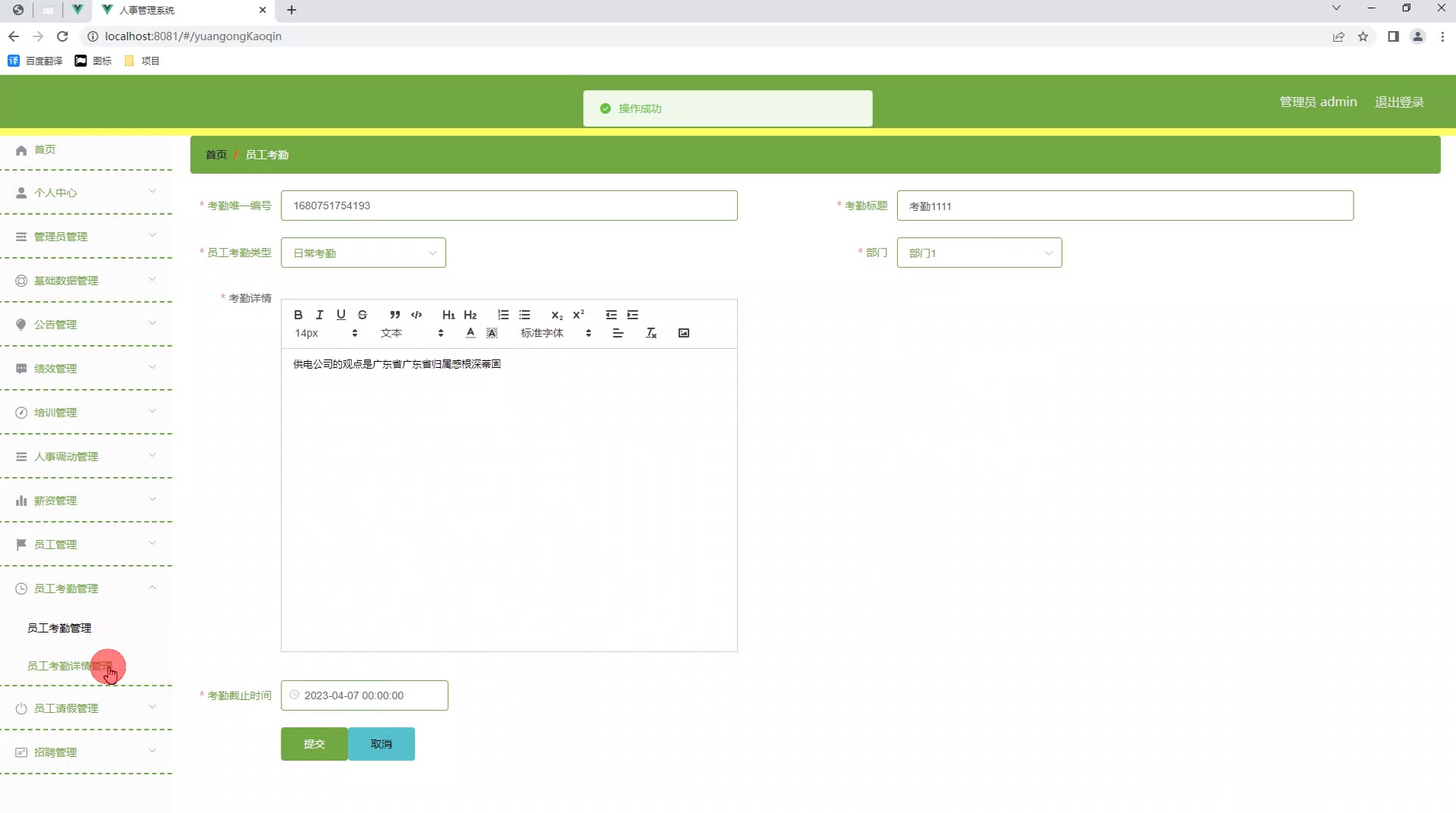The width and height of the screenshot is (1456, 813).
Task: Expand the 员工管理 sidebar menu
Action: click(x=86, y=545)
